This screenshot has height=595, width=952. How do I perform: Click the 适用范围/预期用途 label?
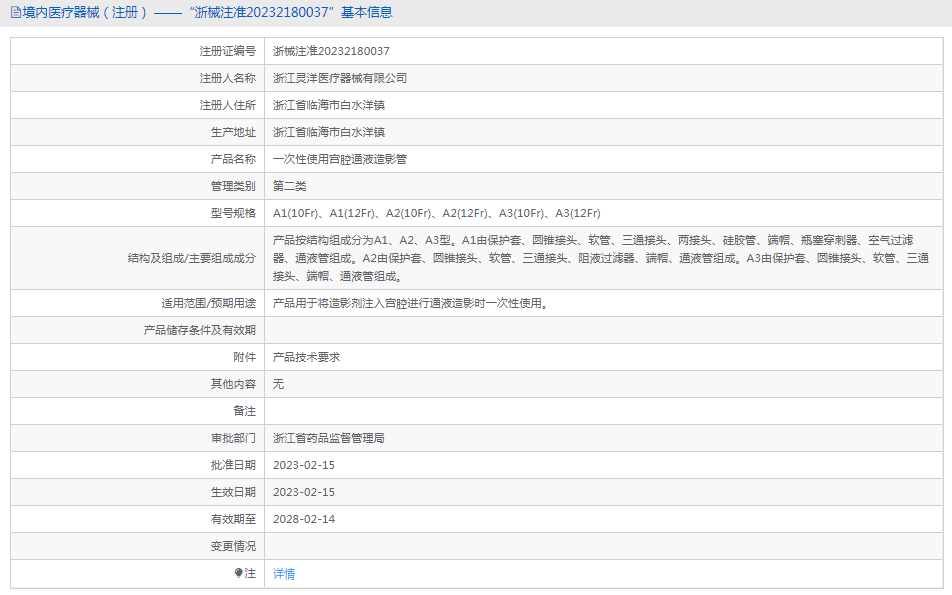click(208, 303)
